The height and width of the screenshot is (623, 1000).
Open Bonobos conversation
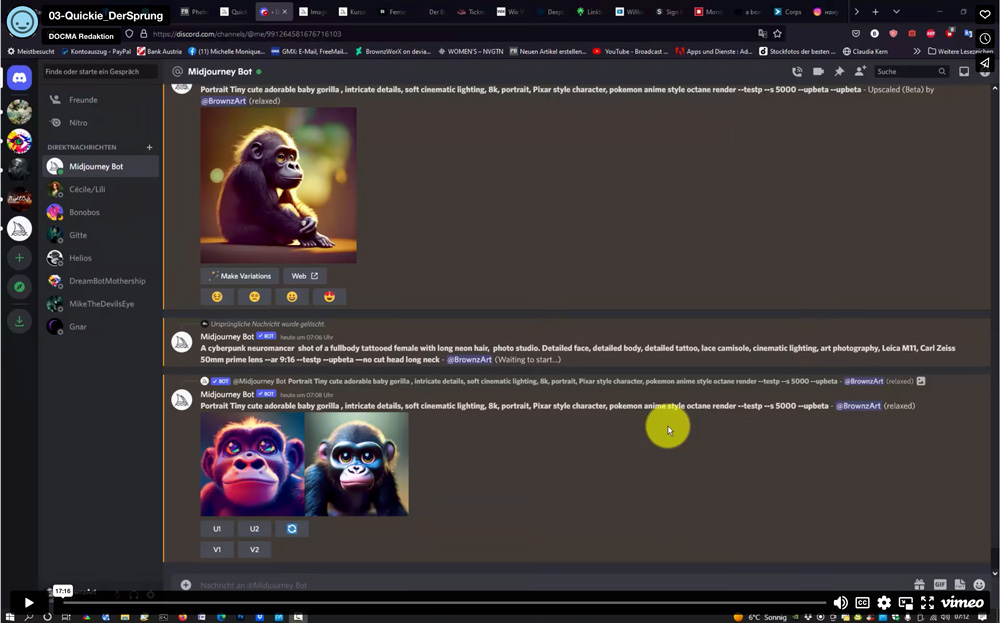pyautogui.click(x=101, y=212)
